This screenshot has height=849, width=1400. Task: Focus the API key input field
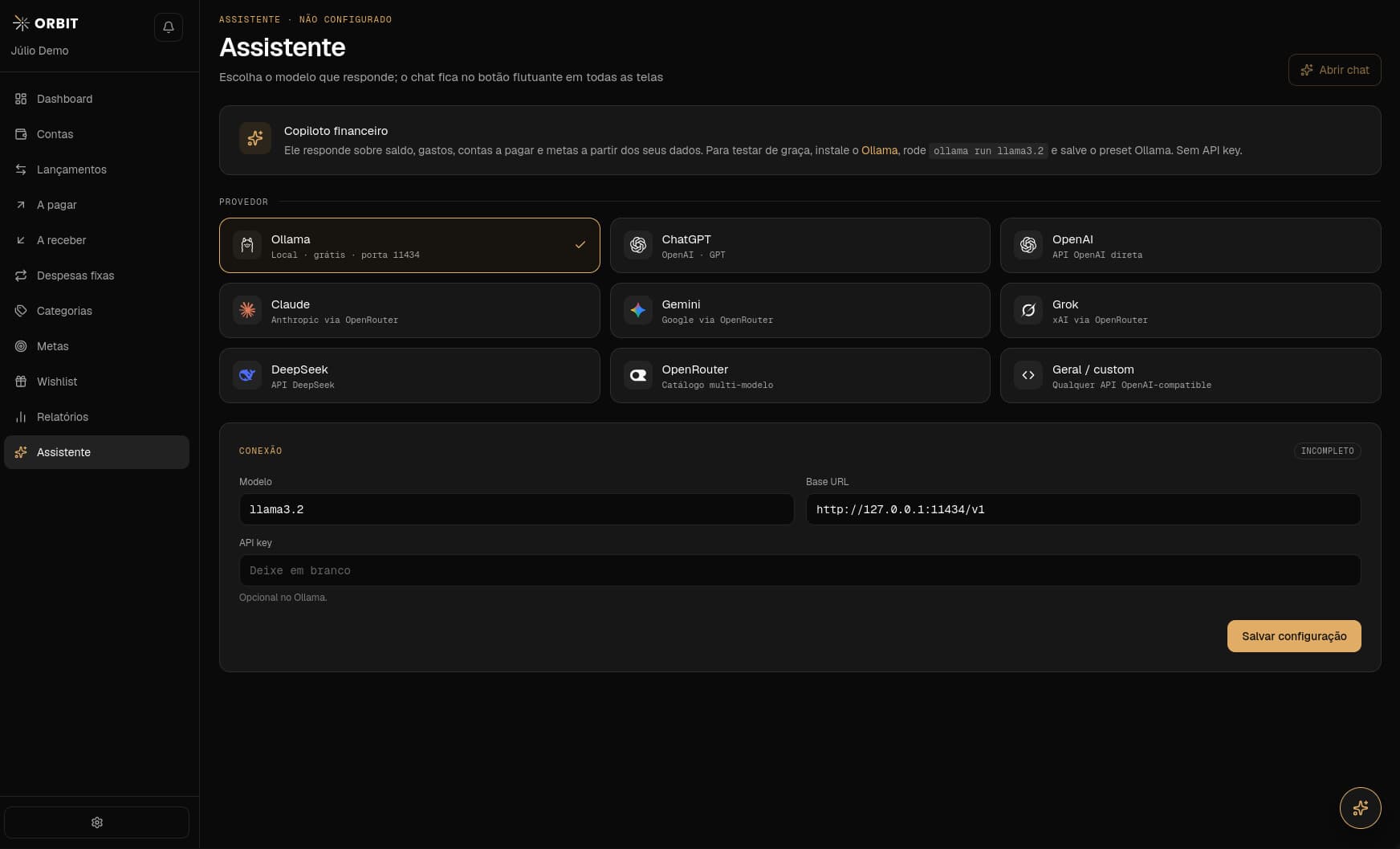pos(800,570)
